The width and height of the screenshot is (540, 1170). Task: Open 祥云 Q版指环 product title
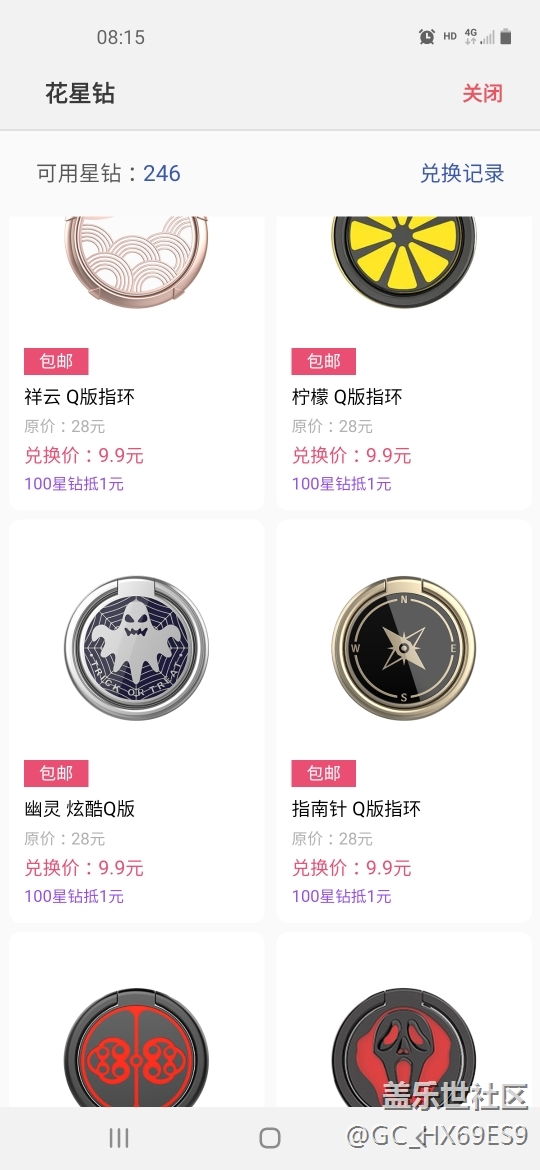pos(80,397)
